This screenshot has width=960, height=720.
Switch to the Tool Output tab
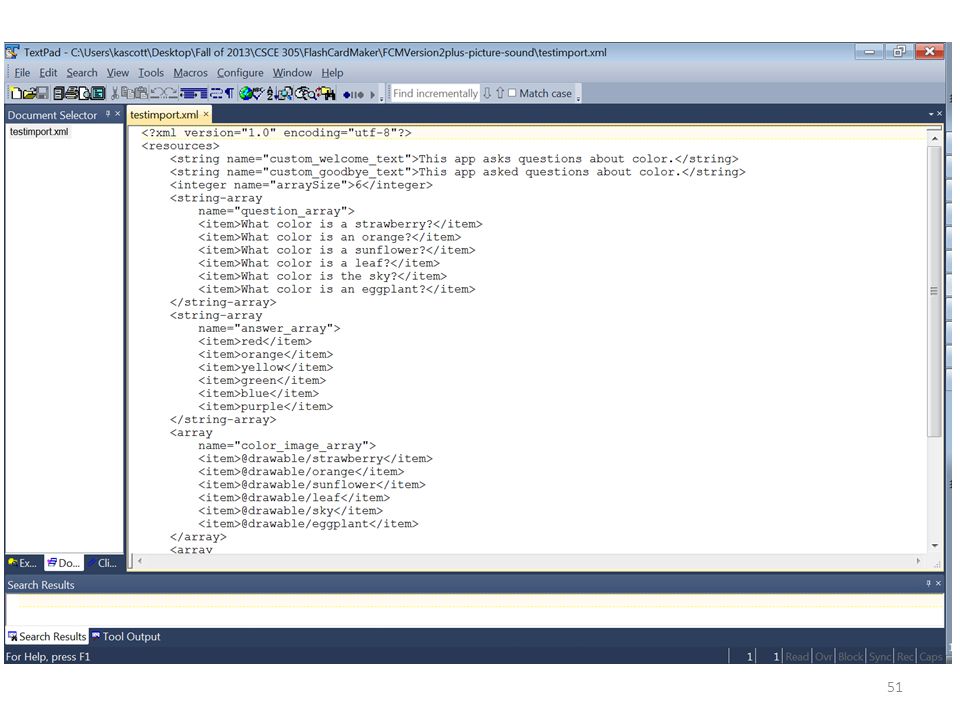click(x=126, y=637)
